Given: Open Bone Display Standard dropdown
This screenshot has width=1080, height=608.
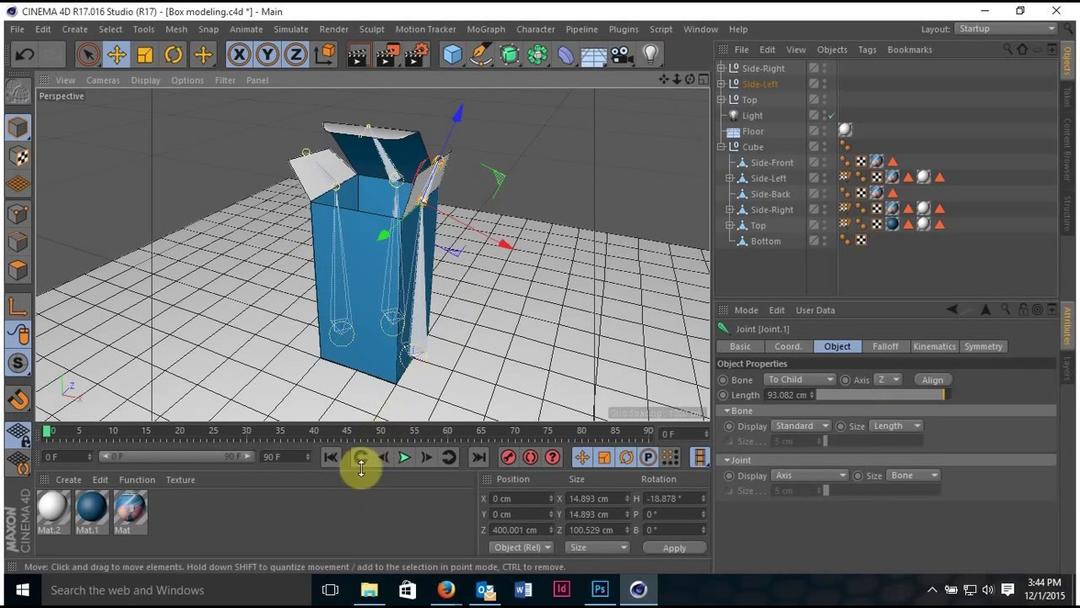Looking at the screenshot, I should [x=801, y=426].
